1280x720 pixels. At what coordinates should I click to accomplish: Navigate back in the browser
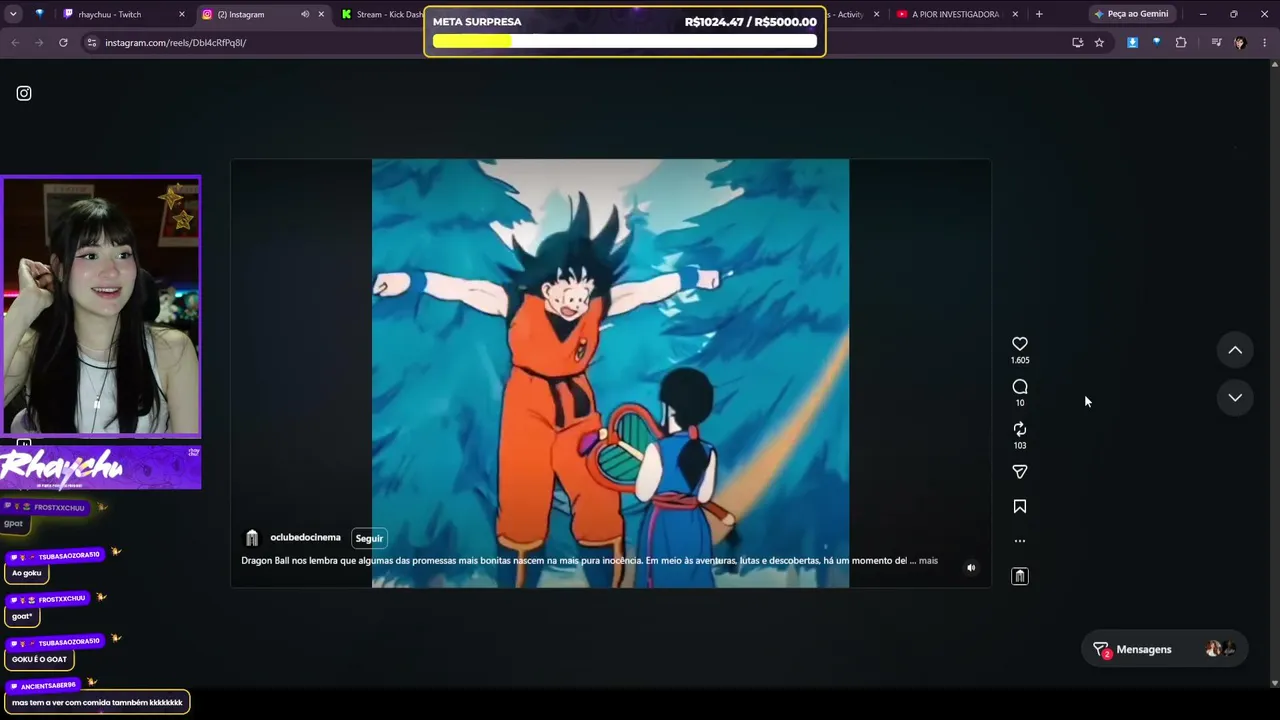(15, 42)
